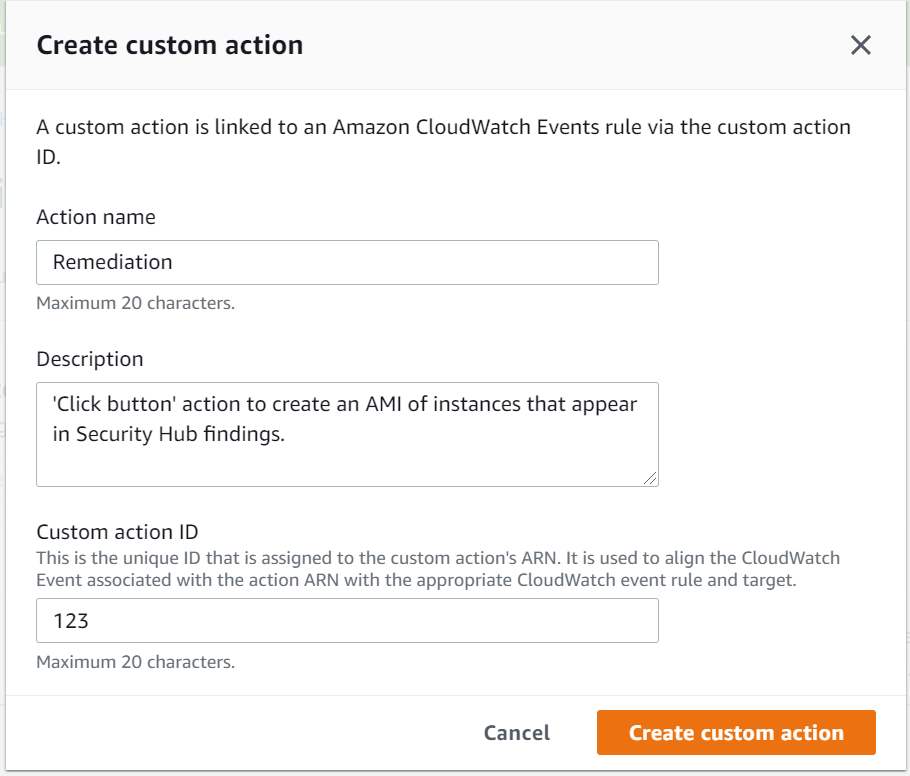Click the Create custom action button
The height and width of the screenshot is (776, 910).
coord(736,733)
